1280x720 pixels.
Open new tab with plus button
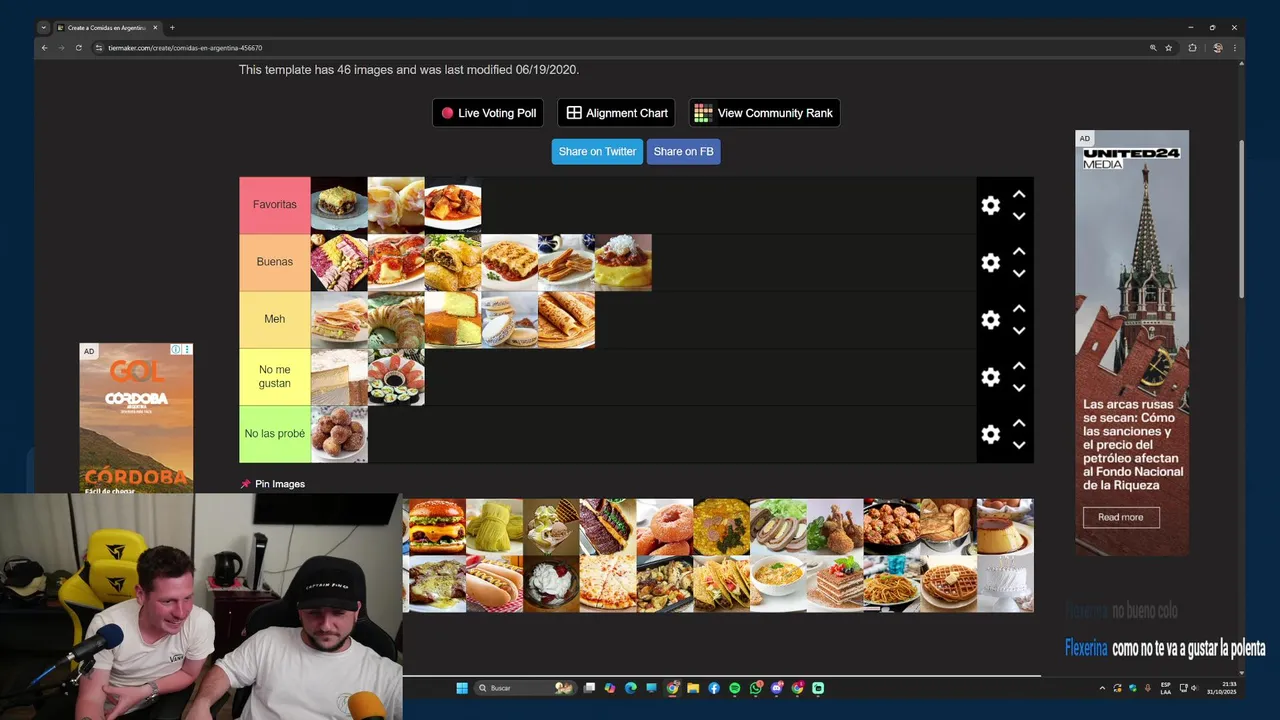[172, 28]
